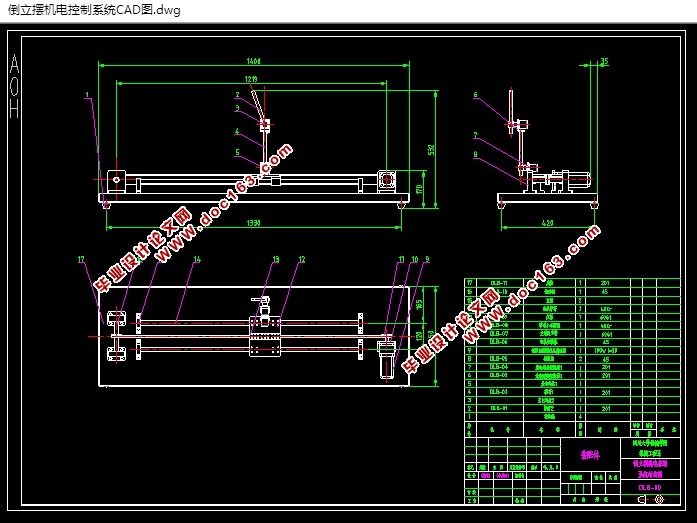Click callout label 9 in plan view
The image size is (697, 523).
427,259
